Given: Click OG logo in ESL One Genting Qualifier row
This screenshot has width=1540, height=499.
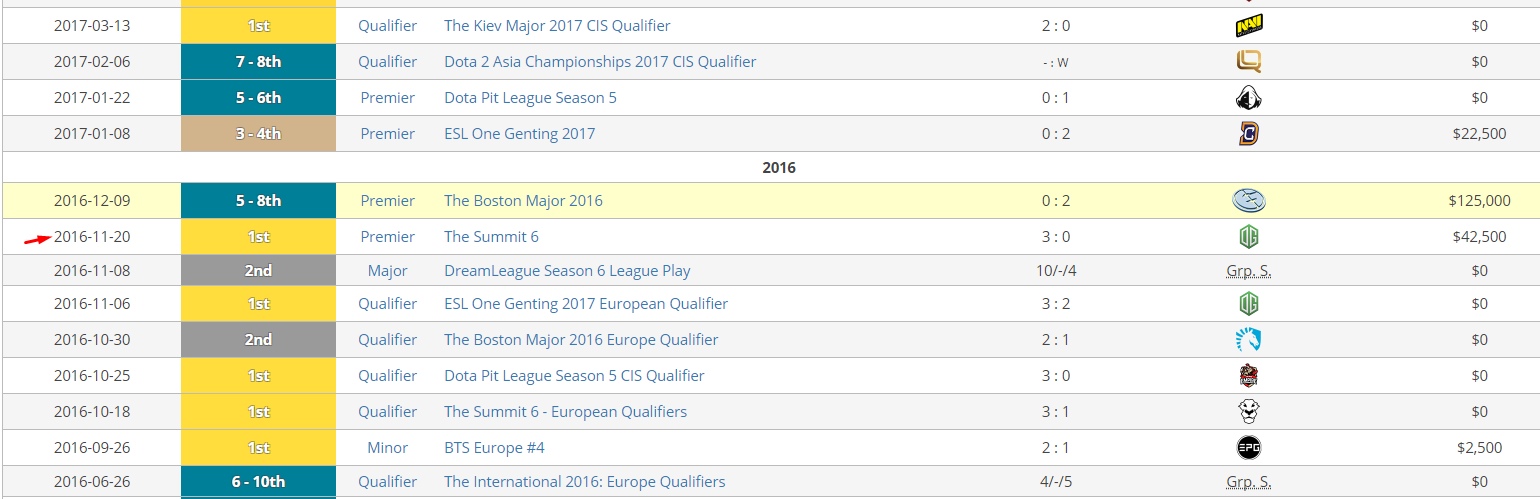Looking at the screenshot, I should 1248,304.
